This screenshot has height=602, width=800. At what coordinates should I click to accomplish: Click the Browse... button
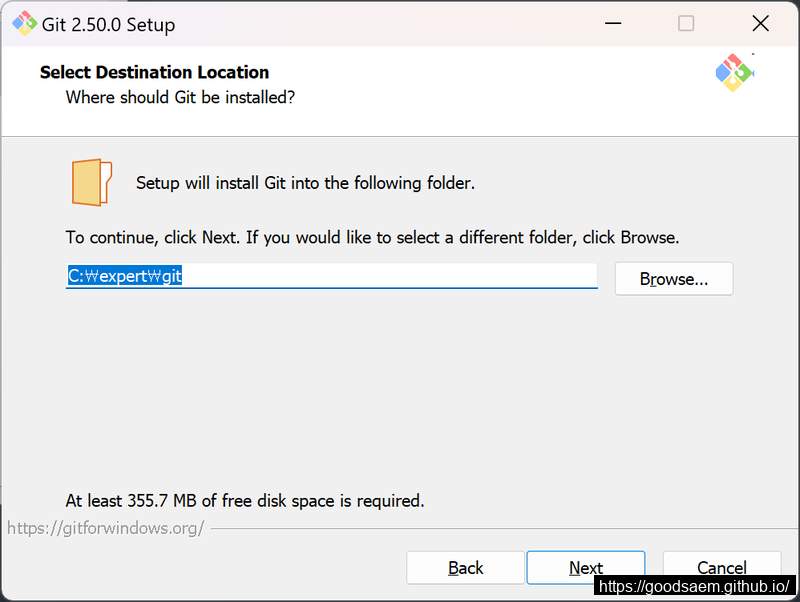coord(673,279)
